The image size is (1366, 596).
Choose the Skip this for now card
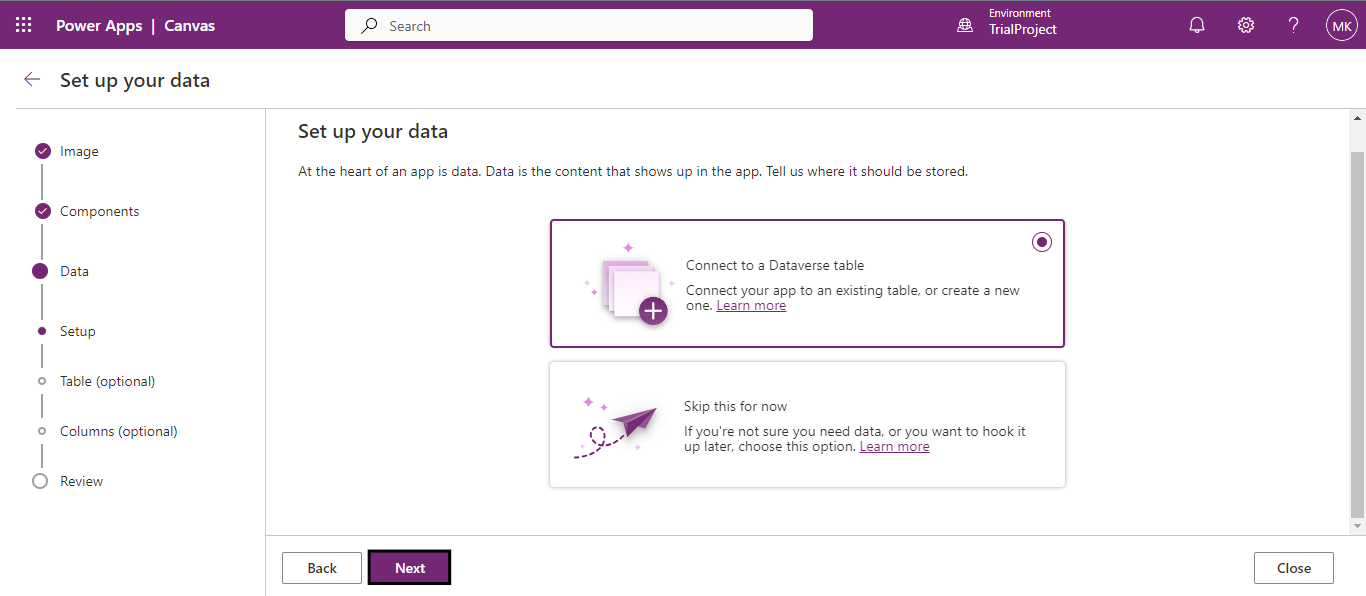pyautogui.click(x=807, y=424)
